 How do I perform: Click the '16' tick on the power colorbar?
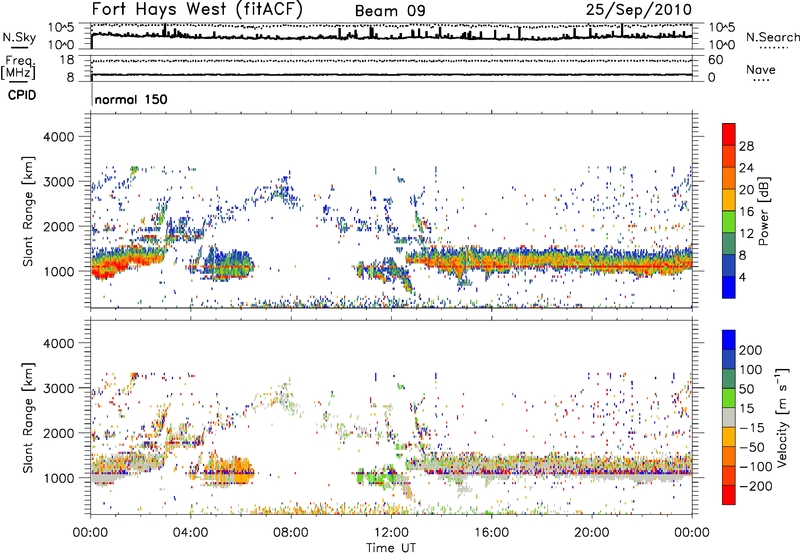coord(746,212)
